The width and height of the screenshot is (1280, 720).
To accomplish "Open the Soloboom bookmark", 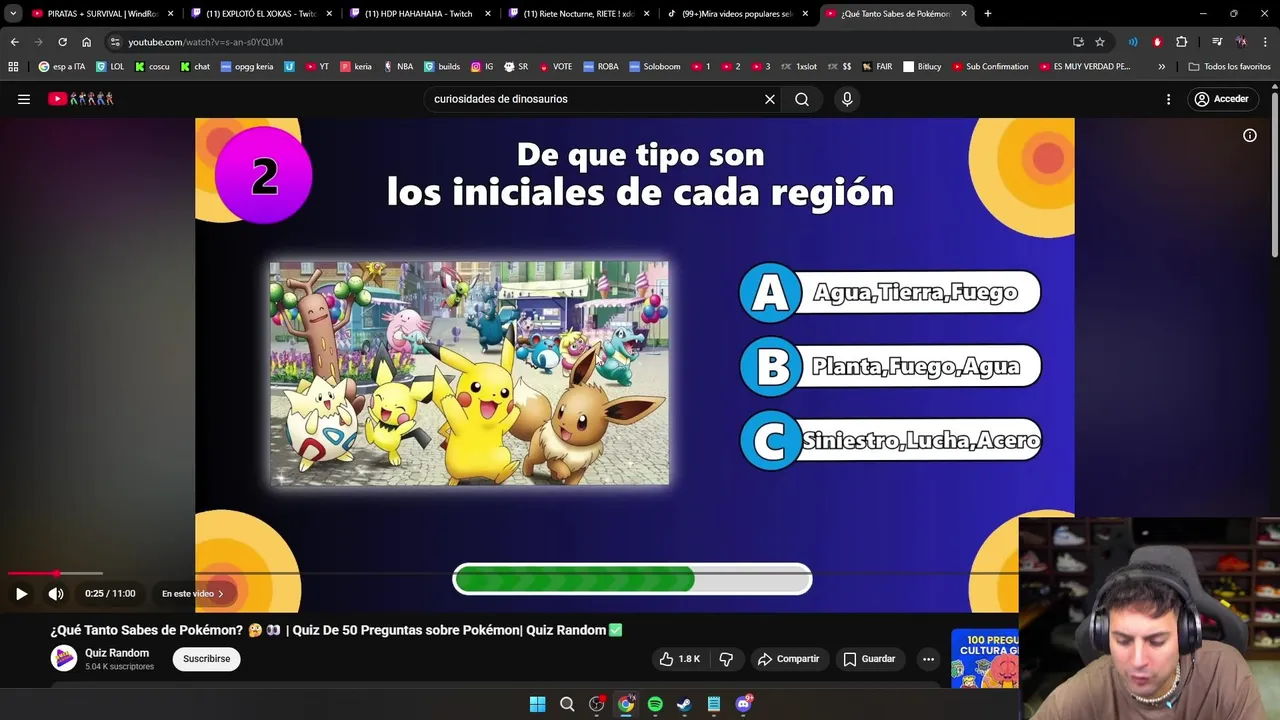I will [x=654, y=67].
